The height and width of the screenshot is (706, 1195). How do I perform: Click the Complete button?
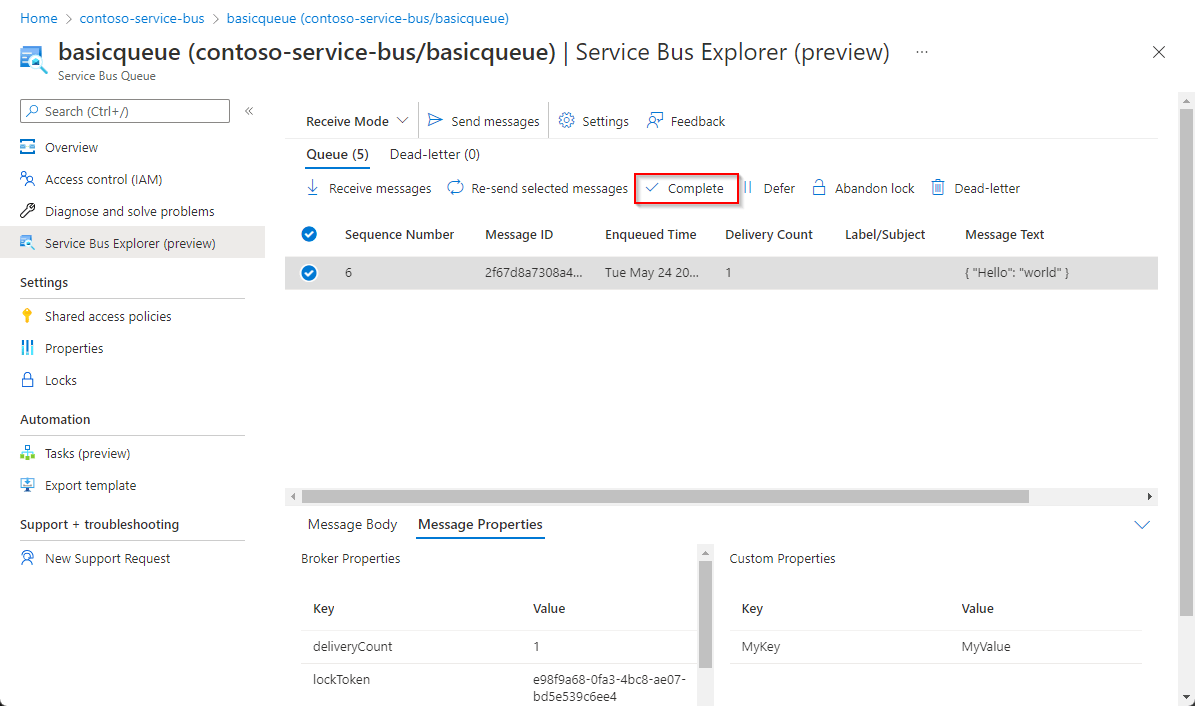[686, 187]
